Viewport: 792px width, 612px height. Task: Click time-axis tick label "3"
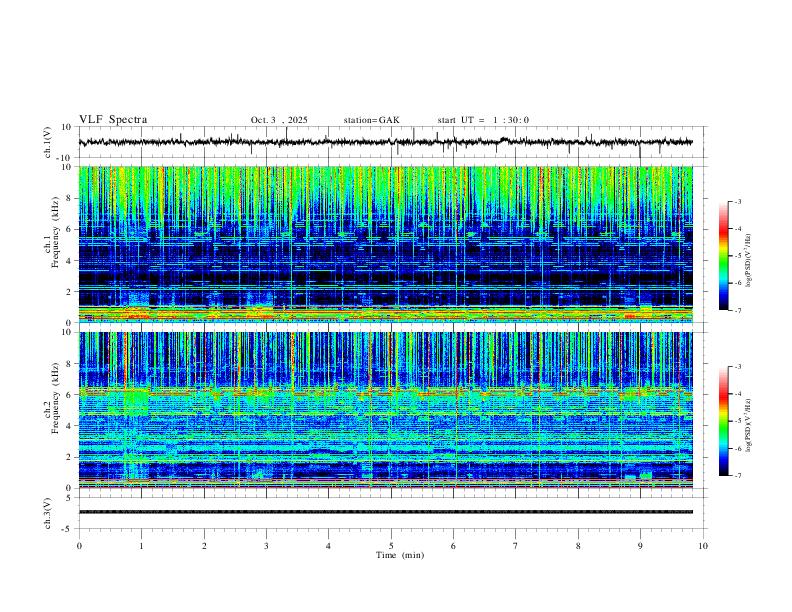pyautogui.click(x=266, y=546)
